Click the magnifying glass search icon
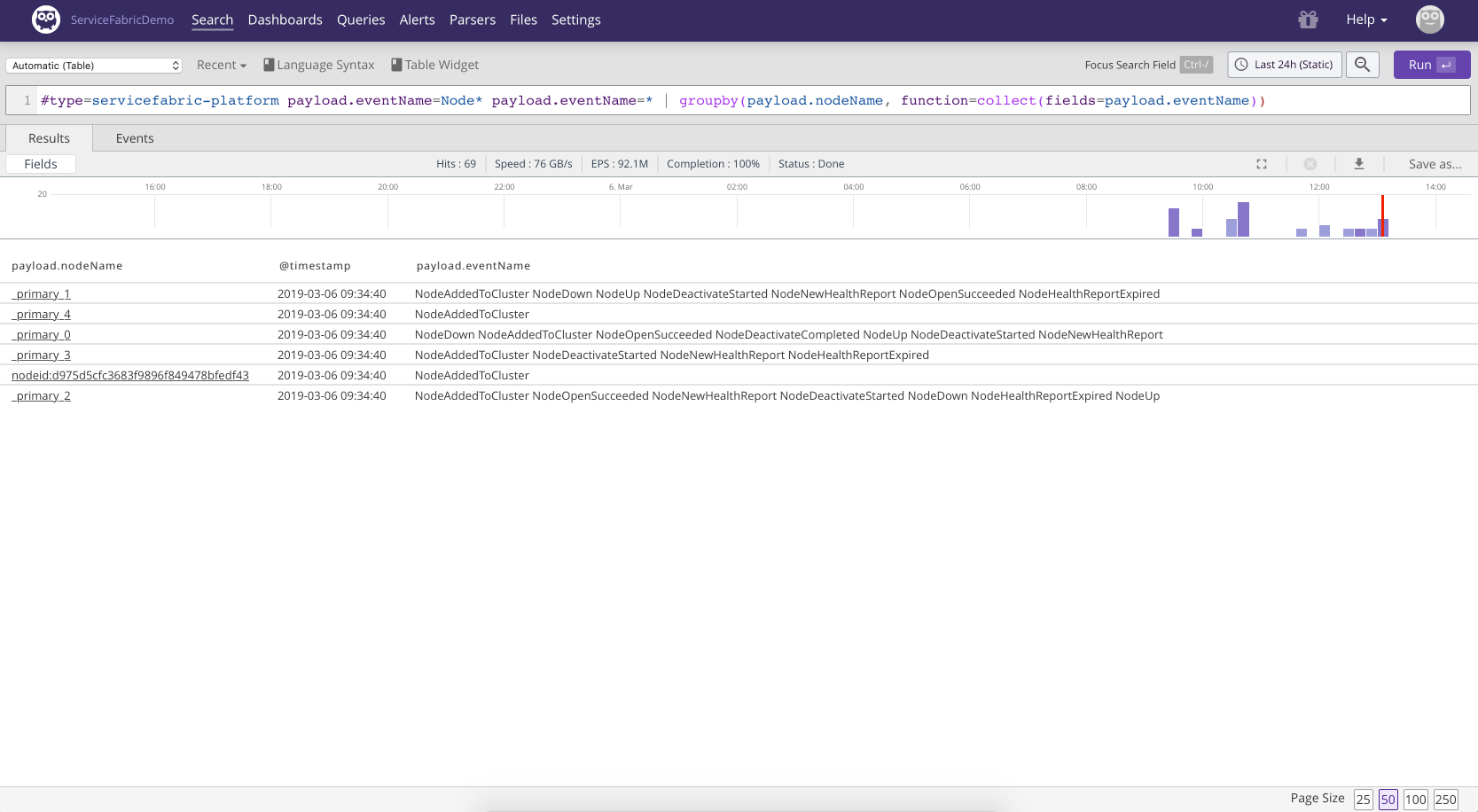Screen dimensions: 1478x812 tap(1362, 65)
